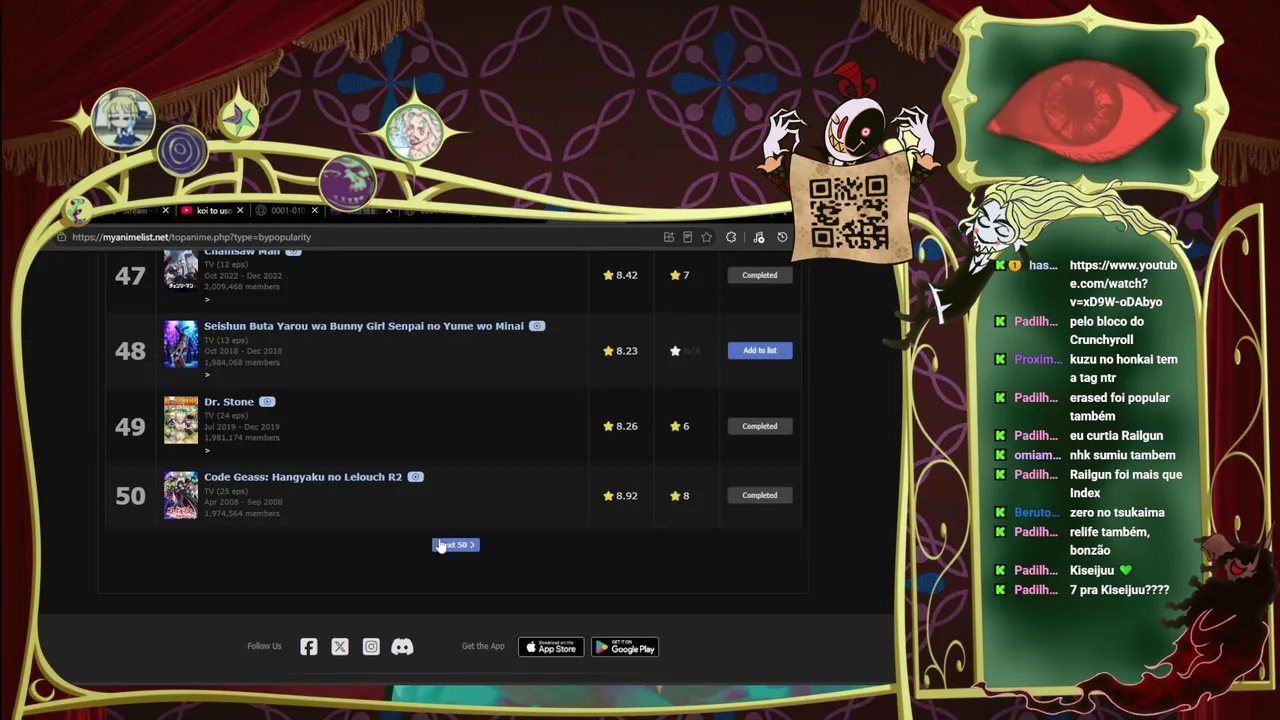
Task: Click the myanimelist.net URL in the address bar
Action: (191, 237)
